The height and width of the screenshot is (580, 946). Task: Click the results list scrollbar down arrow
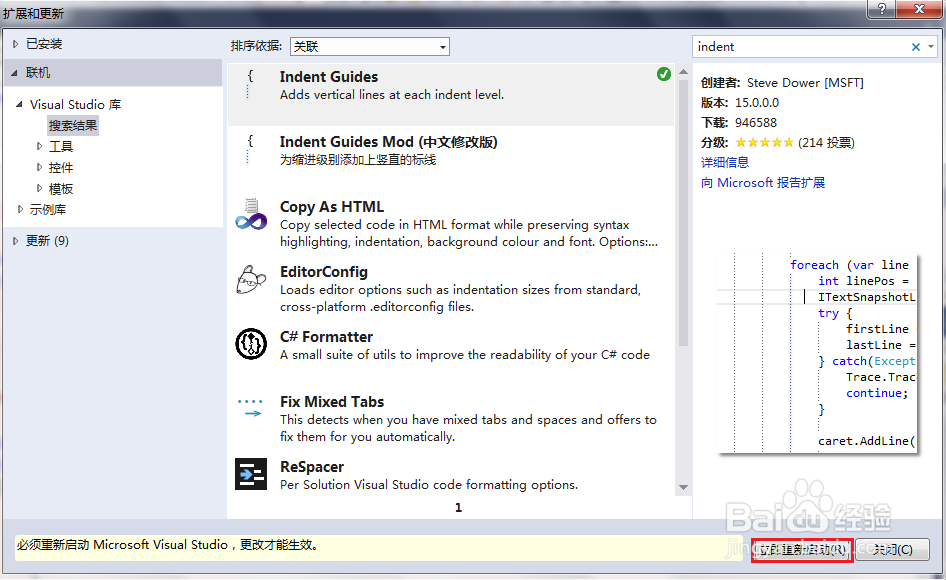pyautogui.click(x=684, y=487)
